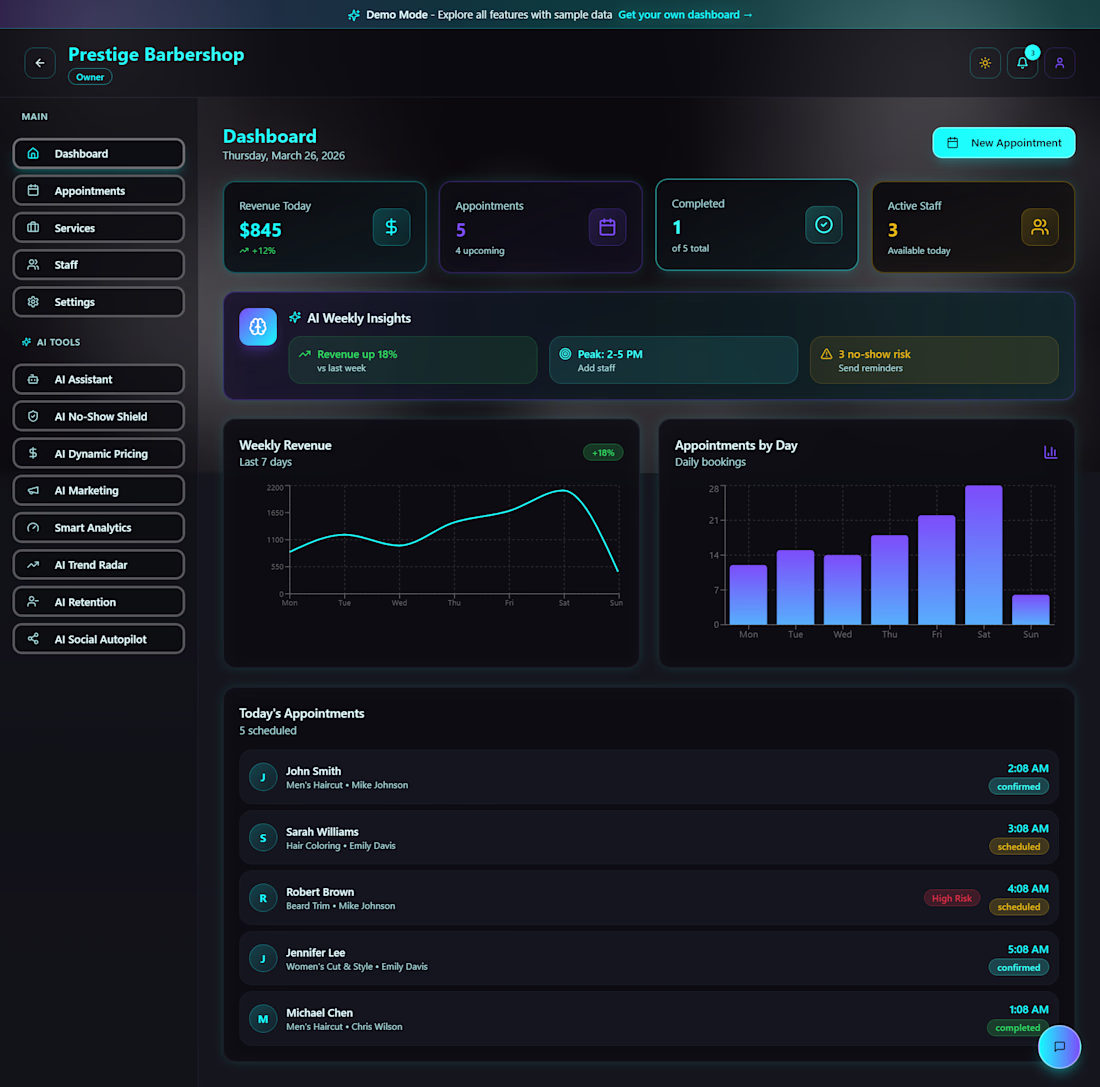The height and width of the screenshot is (1087, 1100).
Task: Follow 'Get your own dashboard' link
Action: pos(685,15)
